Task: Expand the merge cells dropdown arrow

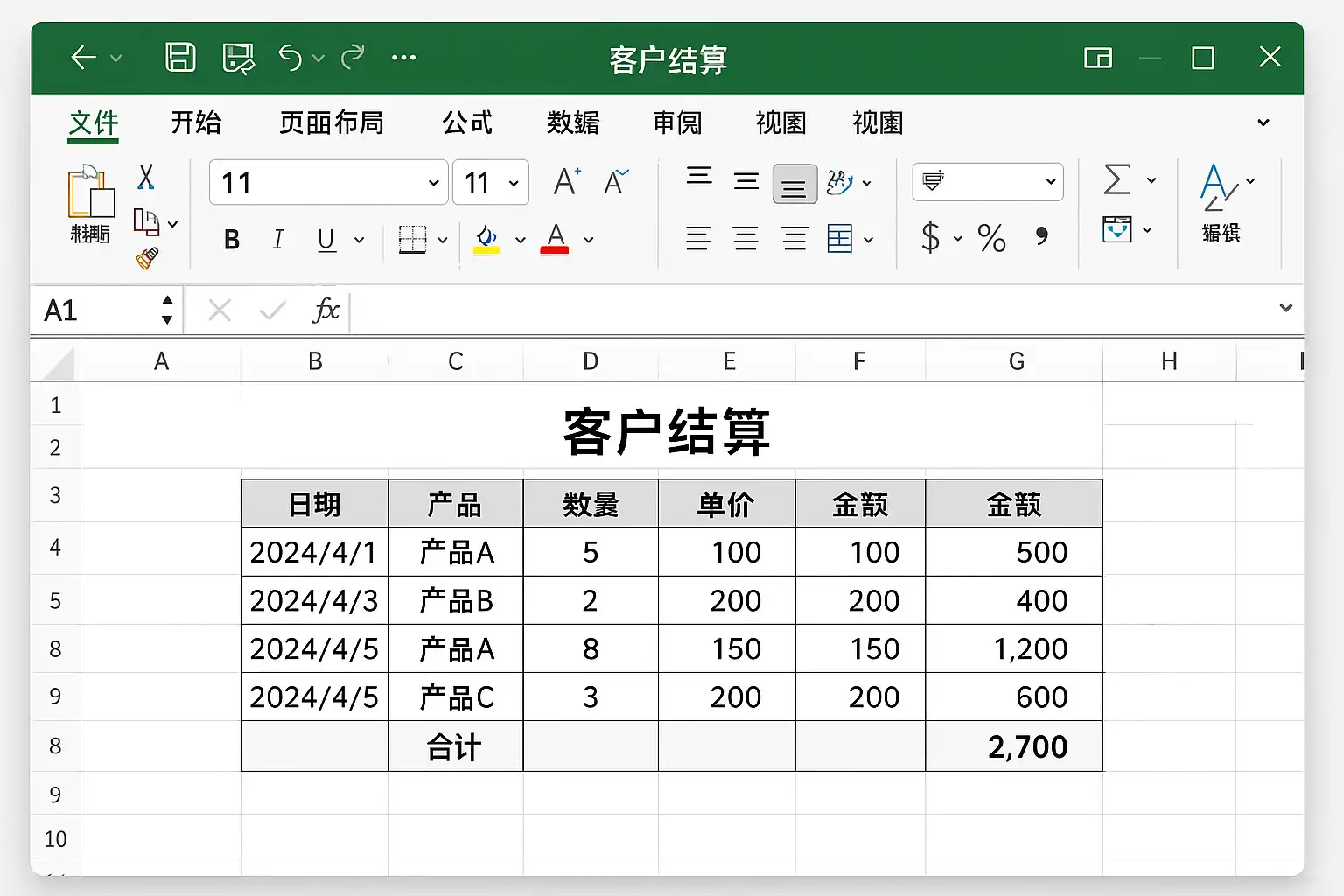Action: [x=868, y=240]
